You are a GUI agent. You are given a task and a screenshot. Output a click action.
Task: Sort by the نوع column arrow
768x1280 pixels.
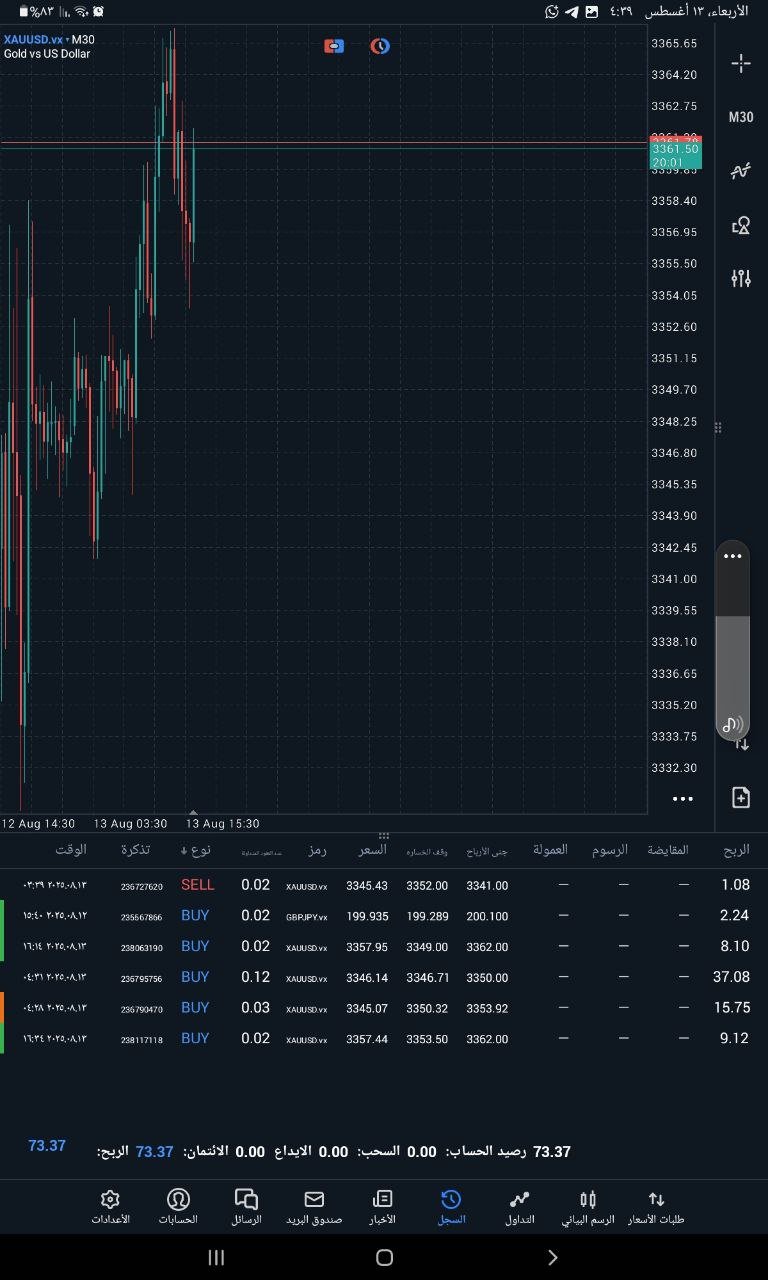click(184, 851)
